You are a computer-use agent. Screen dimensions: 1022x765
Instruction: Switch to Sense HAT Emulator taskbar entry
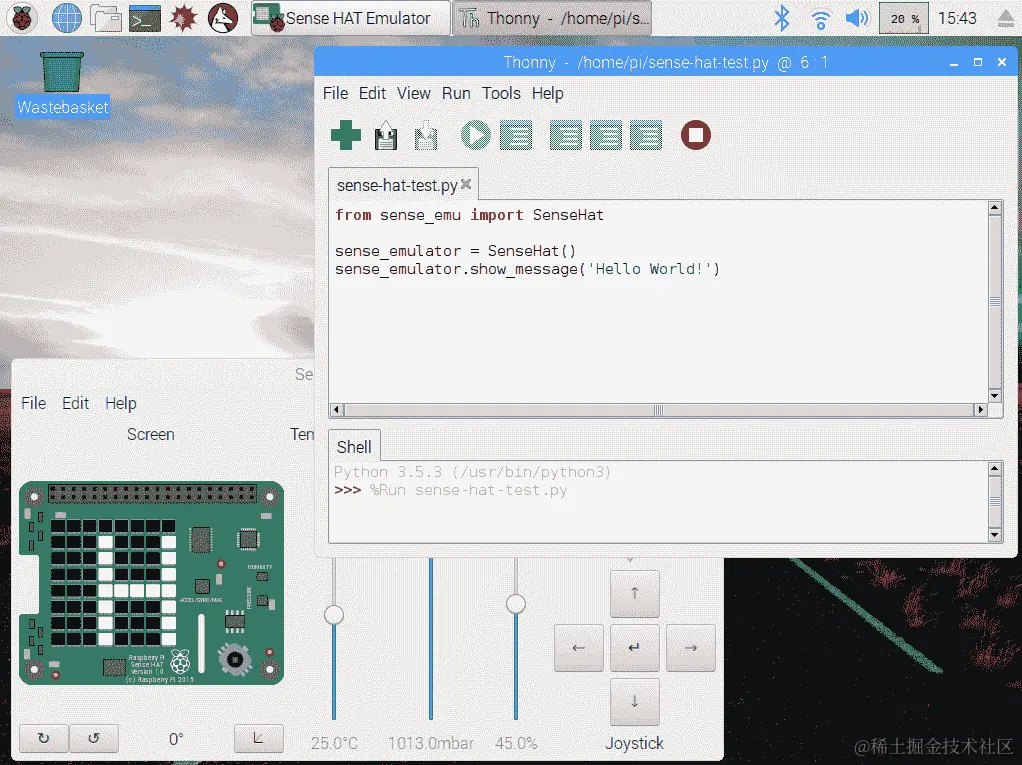click(351, 18)
